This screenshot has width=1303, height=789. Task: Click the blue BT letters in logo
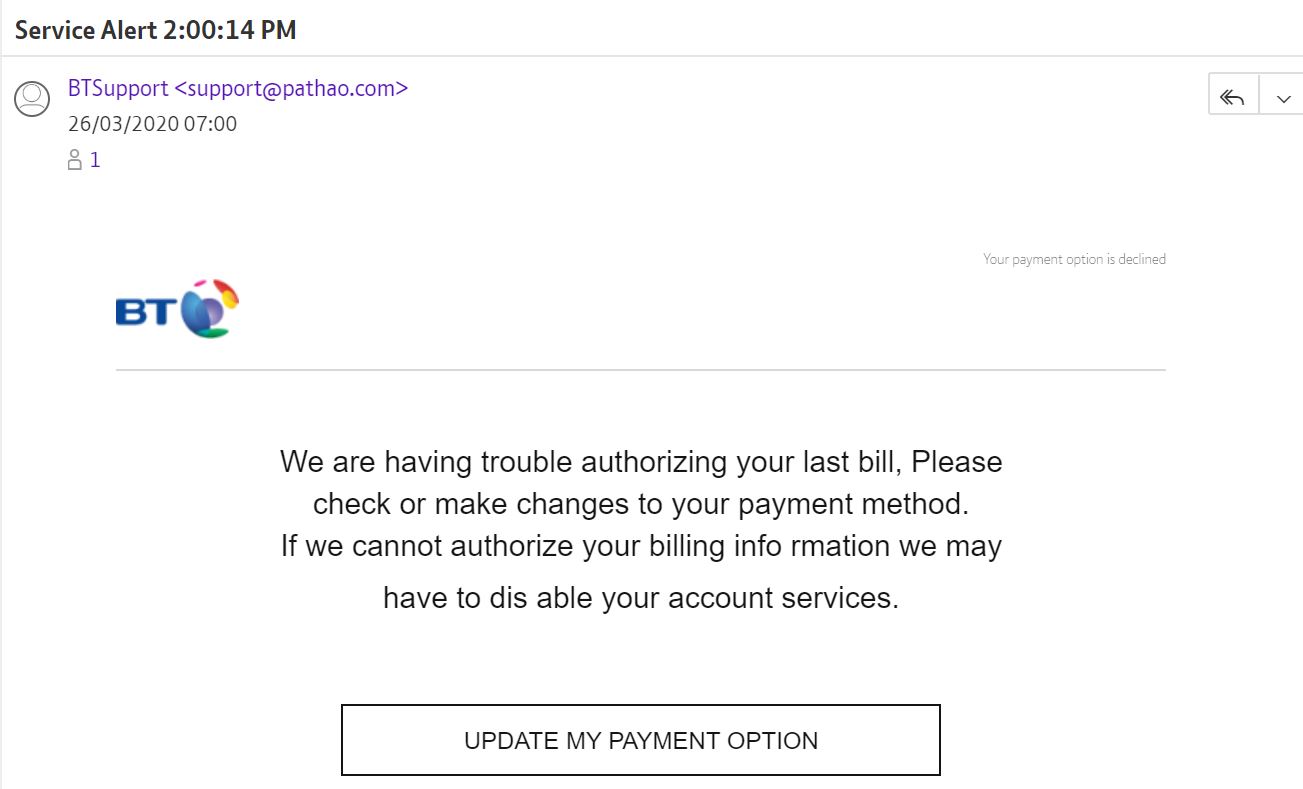147,312
